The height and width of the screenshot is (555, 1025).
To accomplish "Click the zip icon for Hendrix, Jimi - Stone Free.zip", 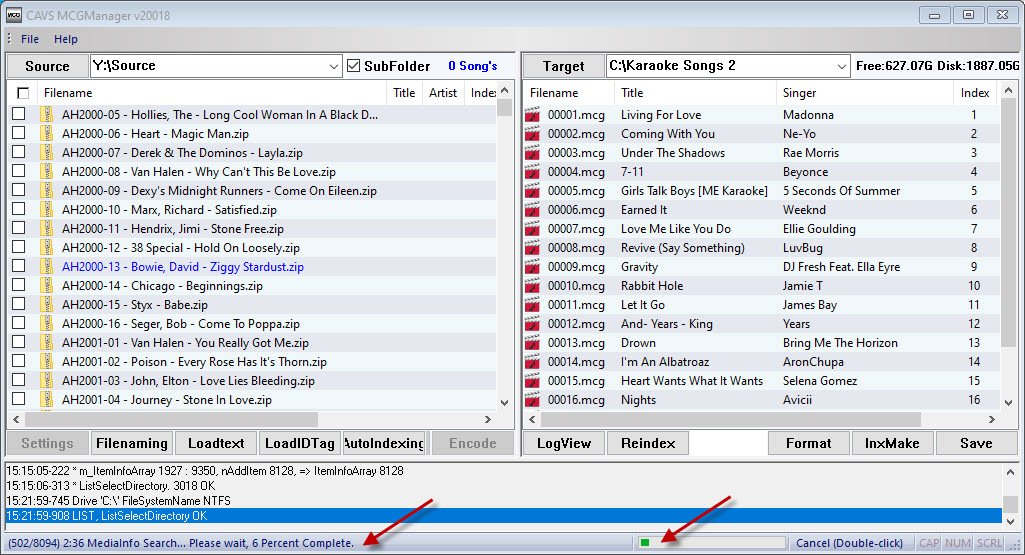I will tap(46, 228).
